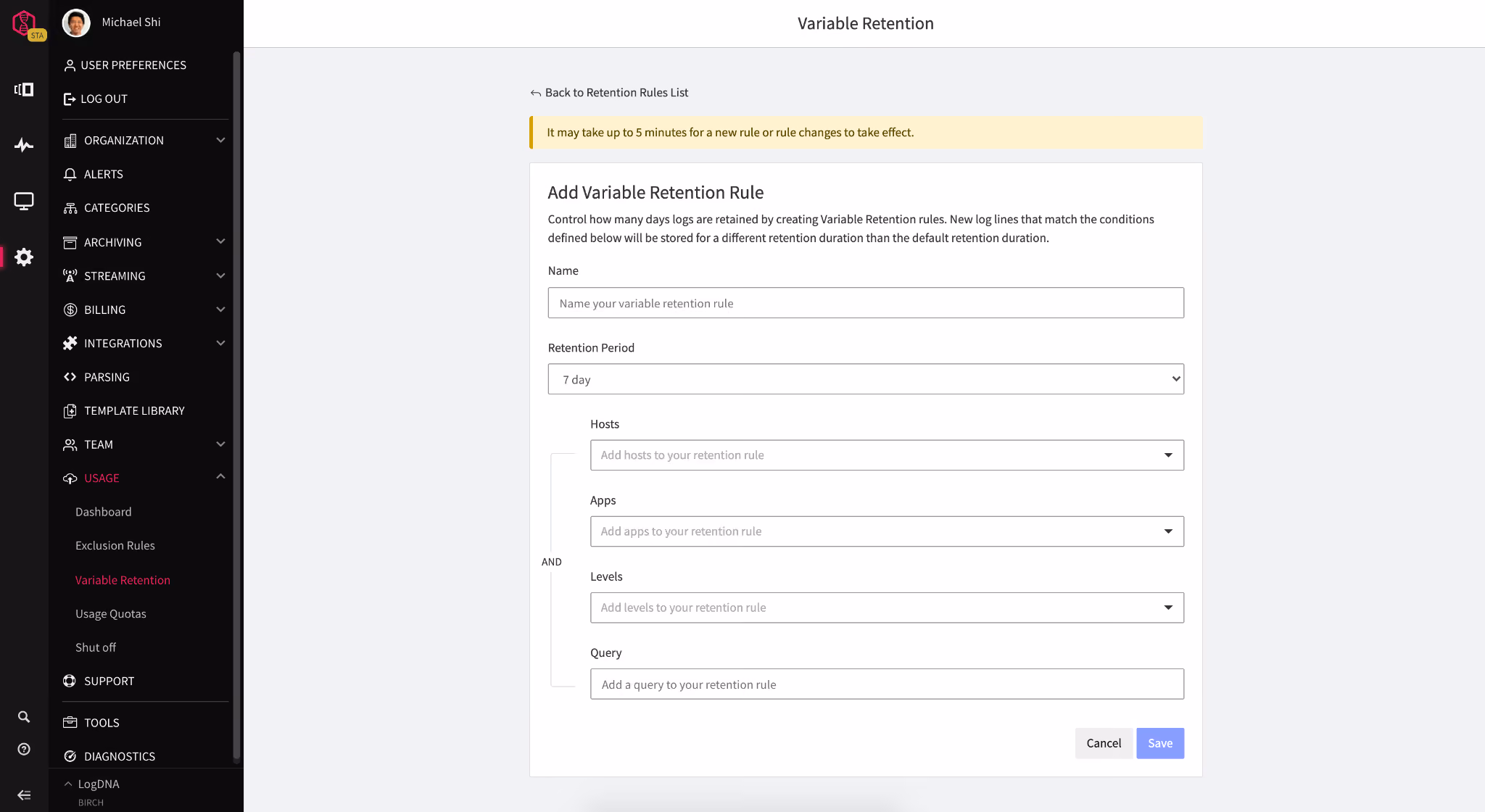Open the Diagnostics menu item

pyautogui.click(x=120, y=756)
